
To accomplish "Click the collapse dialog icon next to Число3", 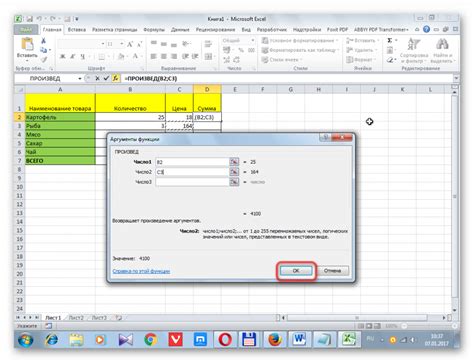I will 234,182.
